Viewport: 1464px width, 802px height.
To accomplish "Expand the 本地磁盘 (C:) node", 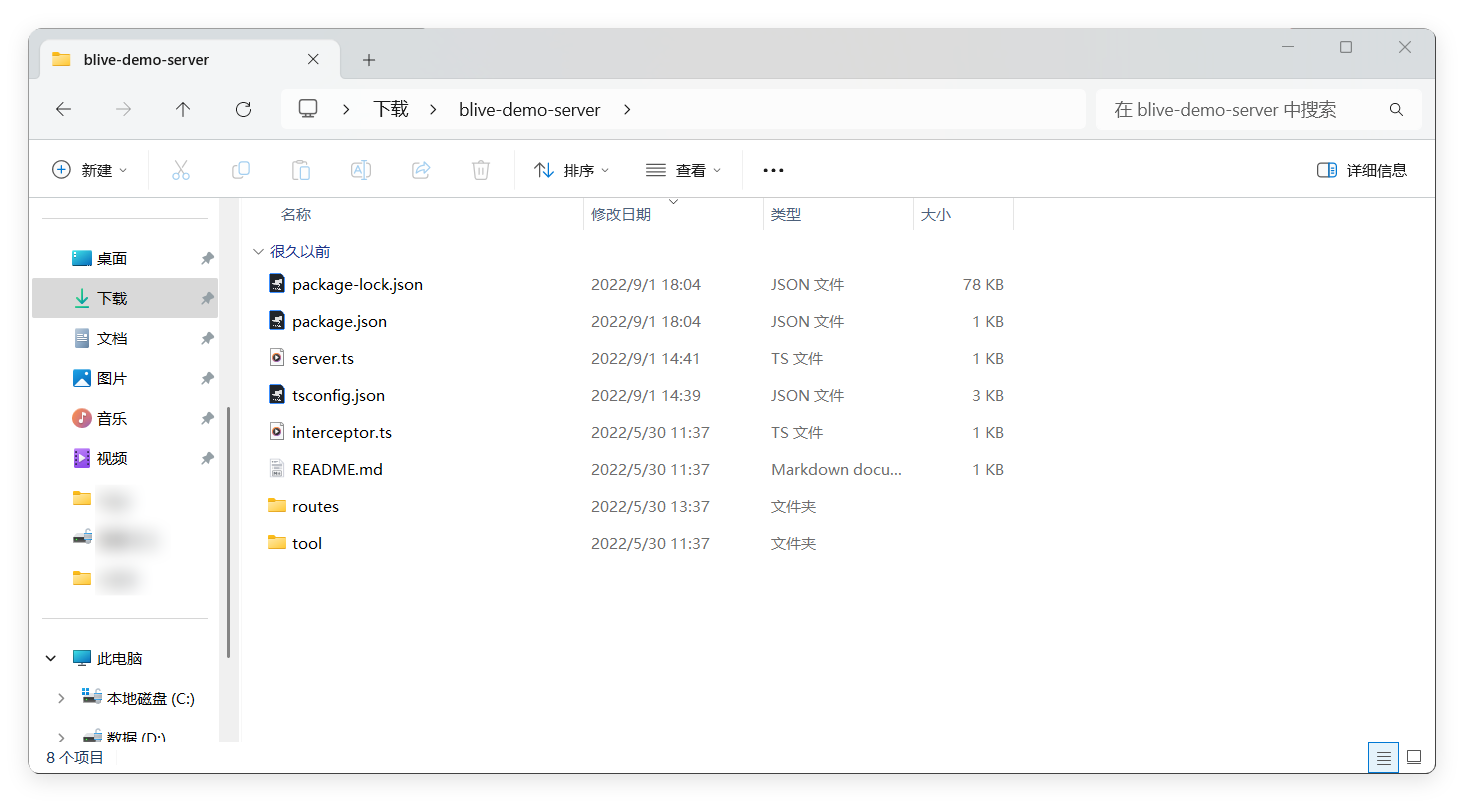I will pos(61,699).
